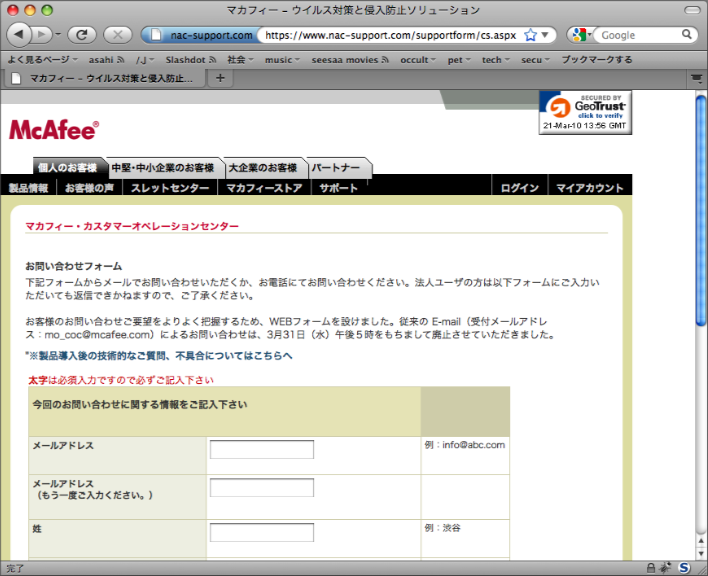Open the Google search engine selector
The height and width of the screenshot is (576, 708).
point(582,35)
